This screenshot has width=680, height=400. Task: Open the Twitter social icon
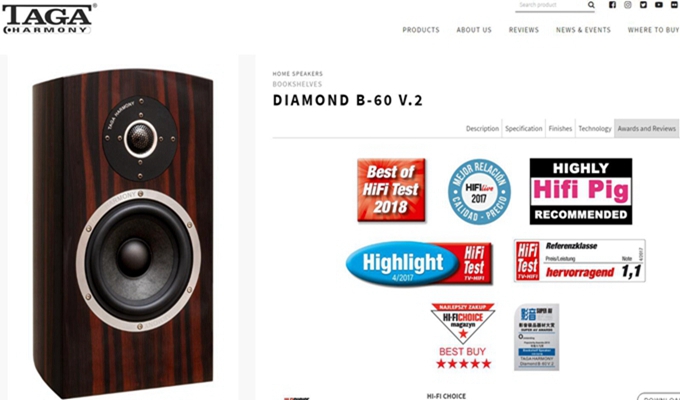643,5
